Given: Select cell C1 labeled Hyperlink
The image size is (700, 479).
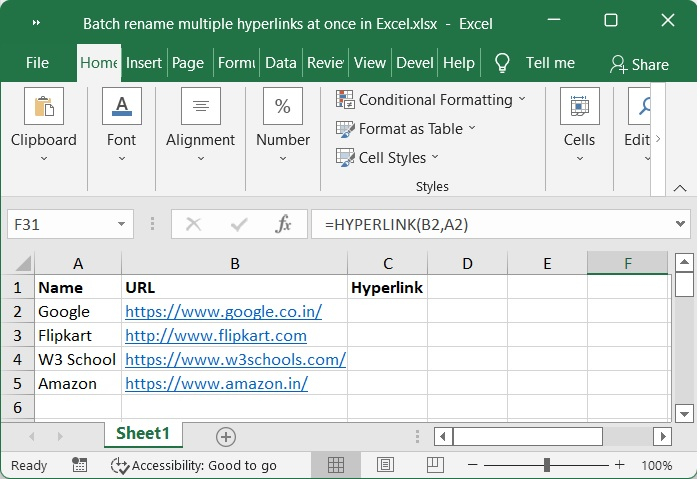Looking at the screenshot, I should [387, 288].
